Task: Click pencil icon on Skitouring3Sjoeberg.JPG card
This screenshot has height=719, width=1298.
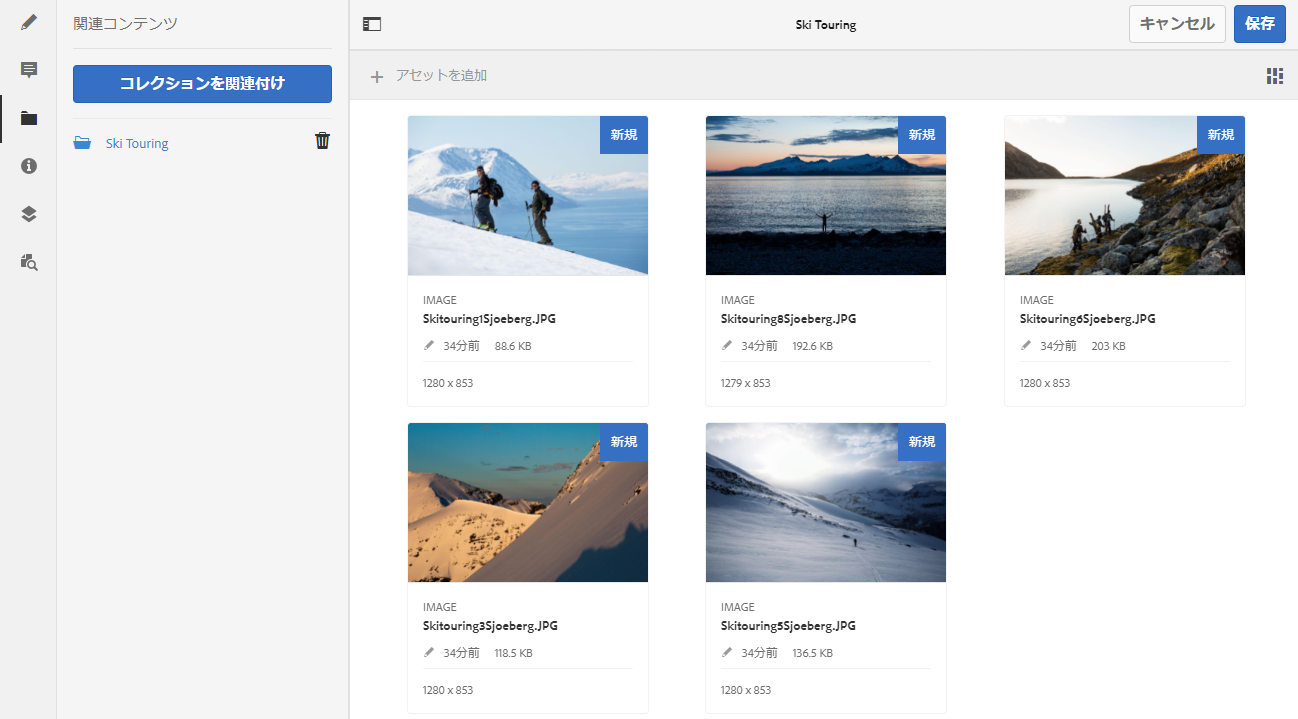Action: pos(429,653)
